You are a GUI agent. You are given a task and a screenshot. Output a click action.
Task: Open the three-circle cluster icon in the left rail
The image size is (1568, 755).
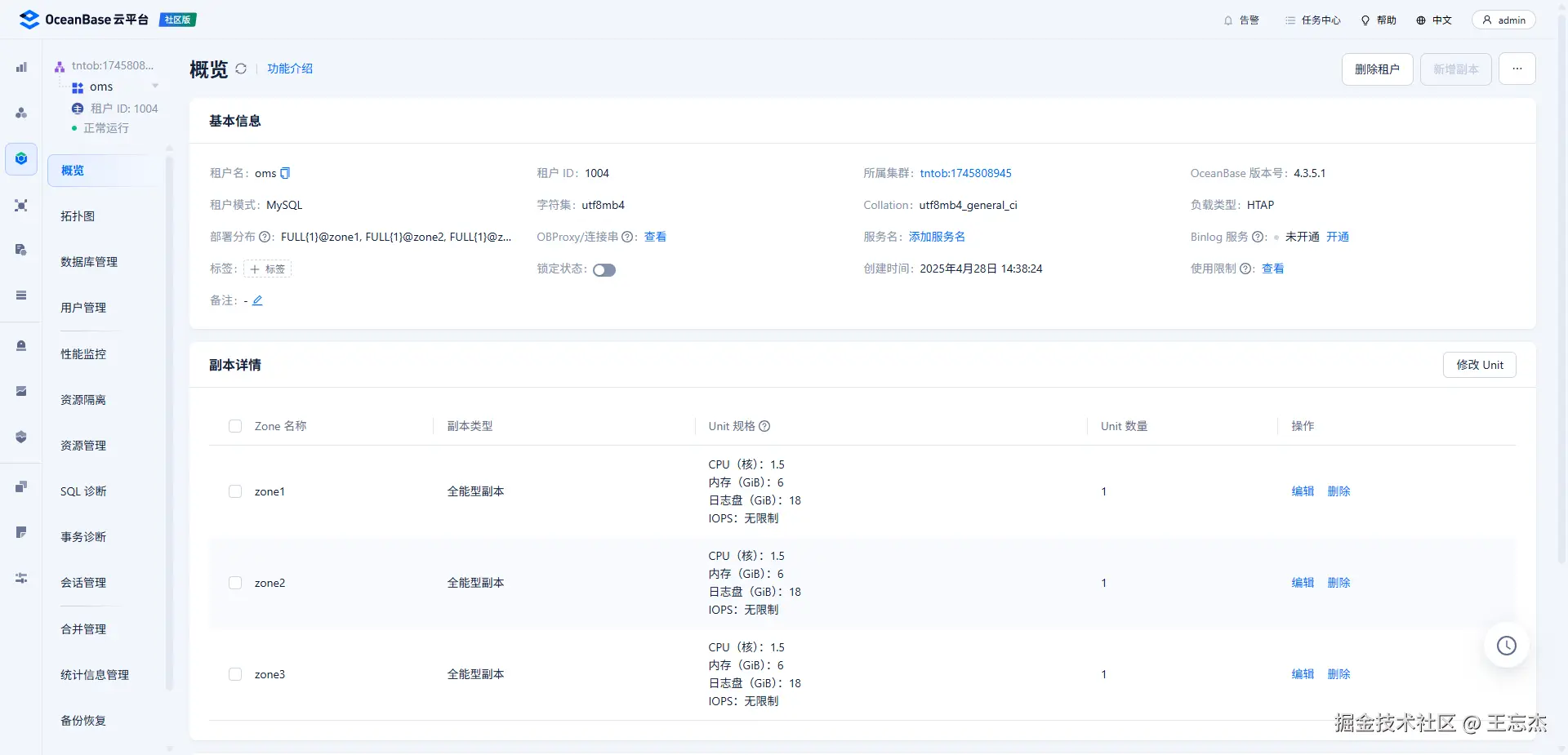click(x=21, y=113)
